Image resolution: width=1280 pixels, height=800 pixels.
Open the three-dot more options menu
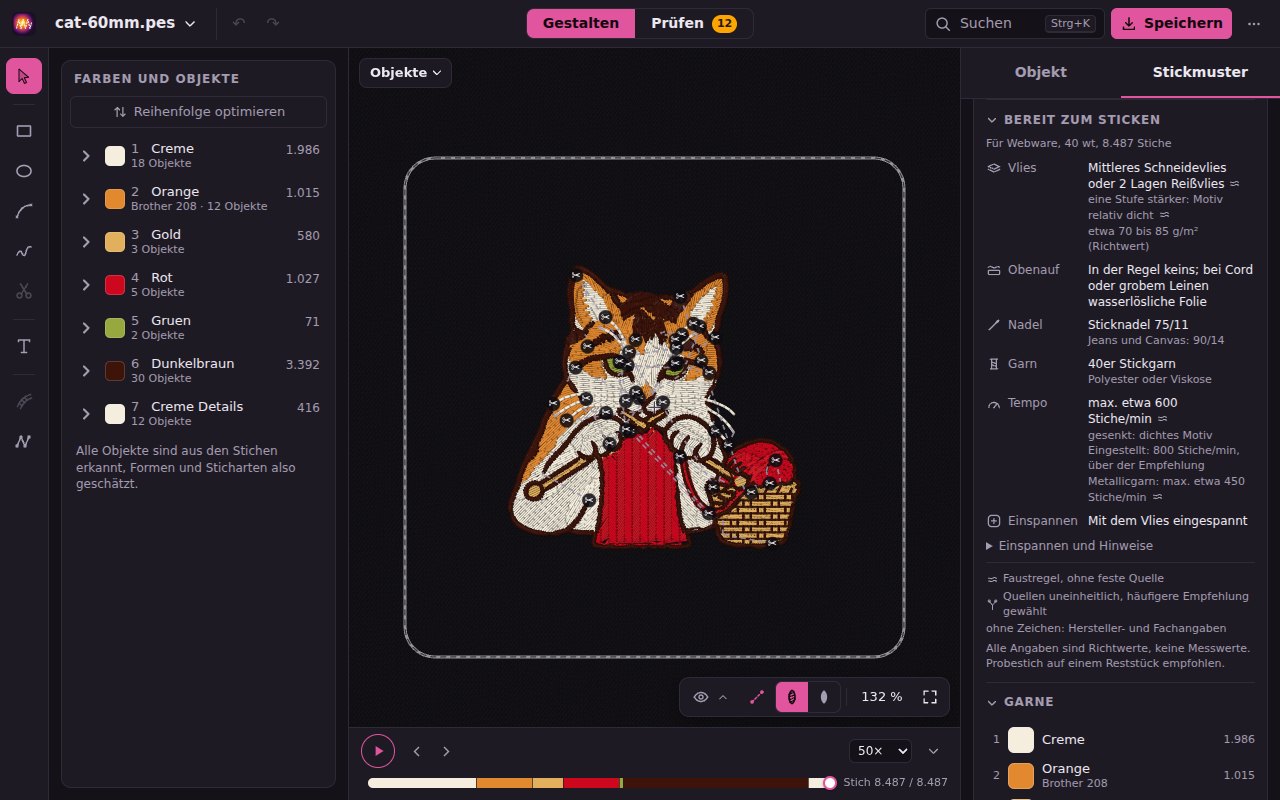pos(1254,23)
